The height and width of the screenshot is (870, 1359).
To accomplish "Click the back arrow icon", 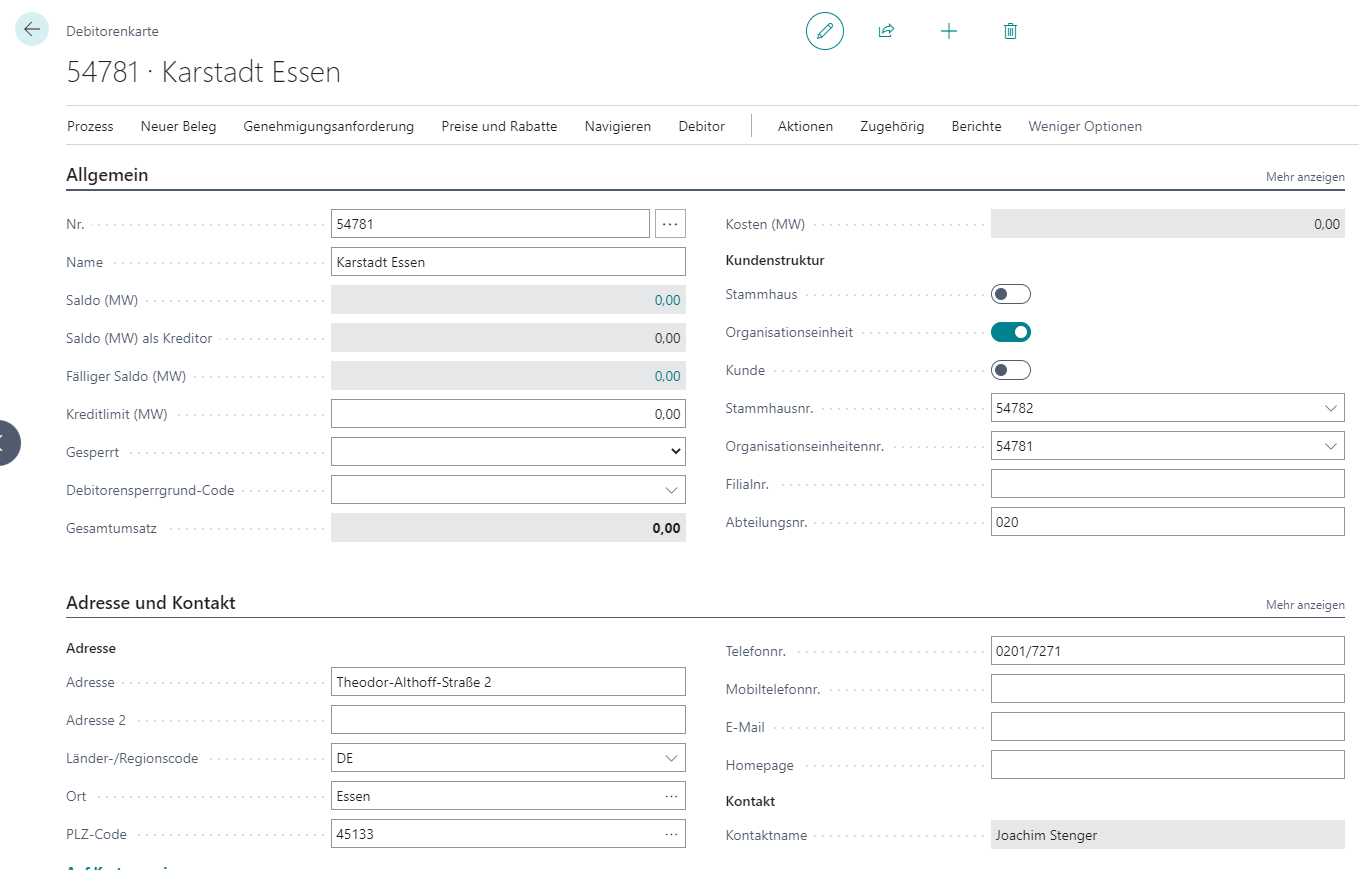I will pos(32,30).
